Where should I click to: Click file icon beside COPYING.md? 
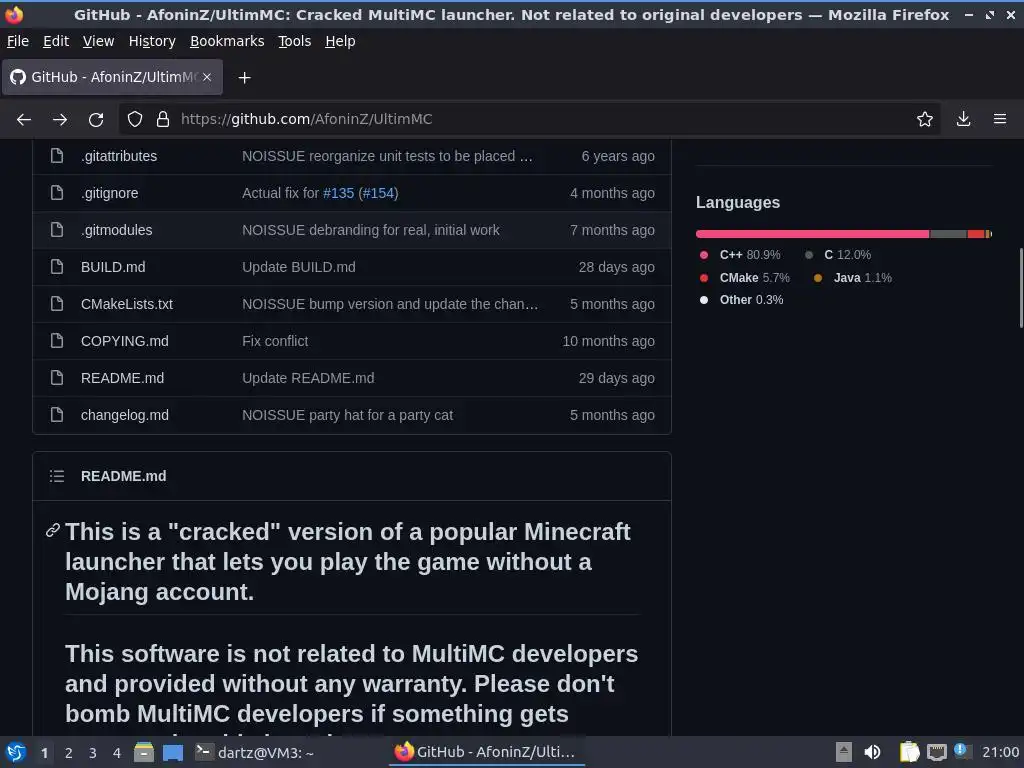click(x=57, y=340)
